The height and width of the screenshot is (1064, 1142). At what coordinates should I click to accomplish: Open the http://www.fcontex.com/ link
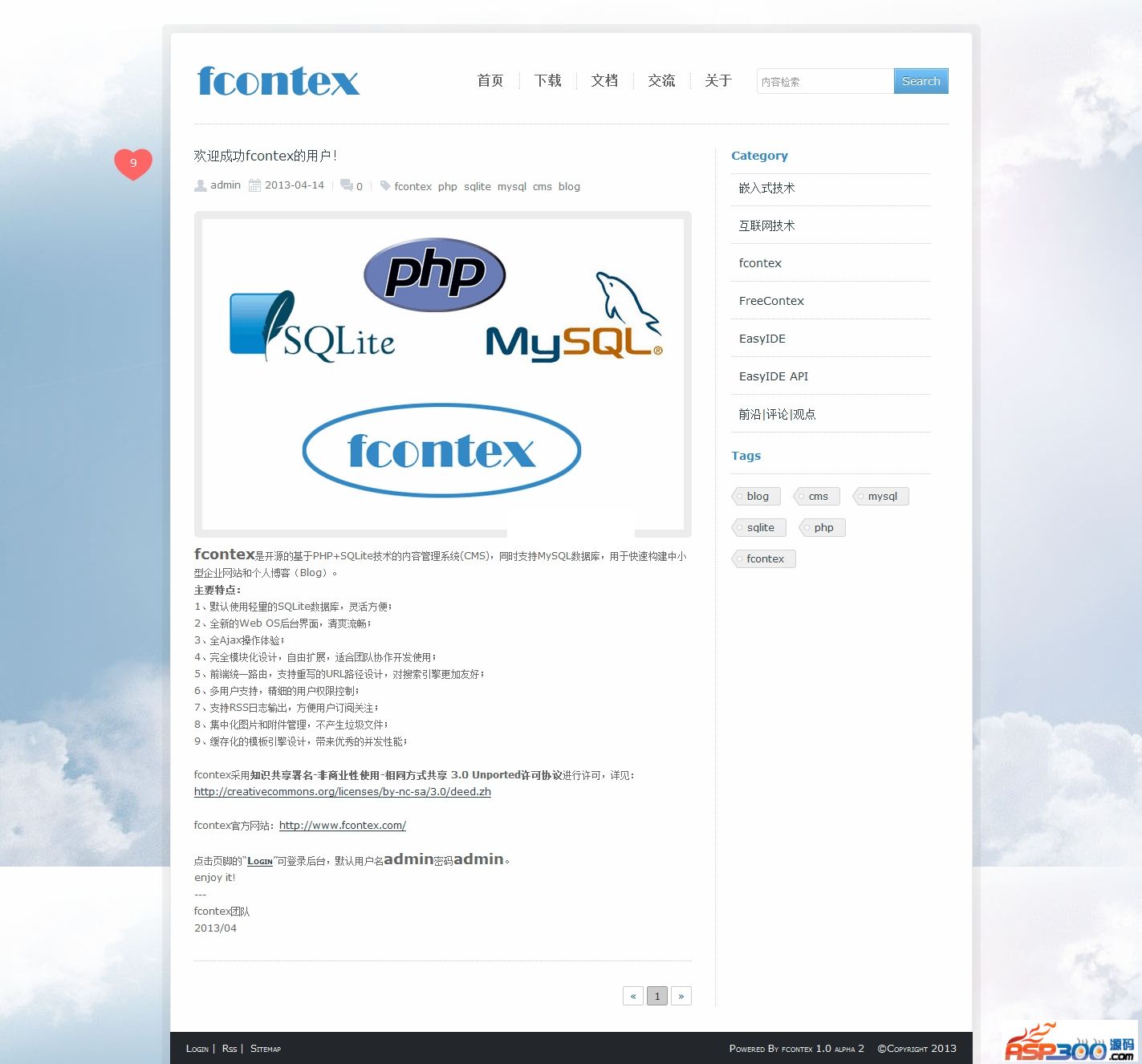343,826
